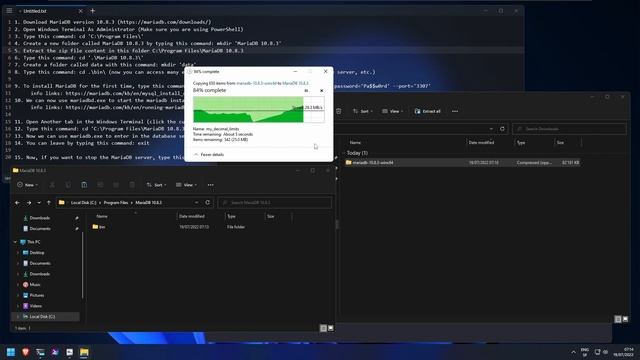Click the Cut icon in MariaDB window toolbar
The width and height of the screenshot is (640, 360).
pyautogui.click(x=52, y=185)
